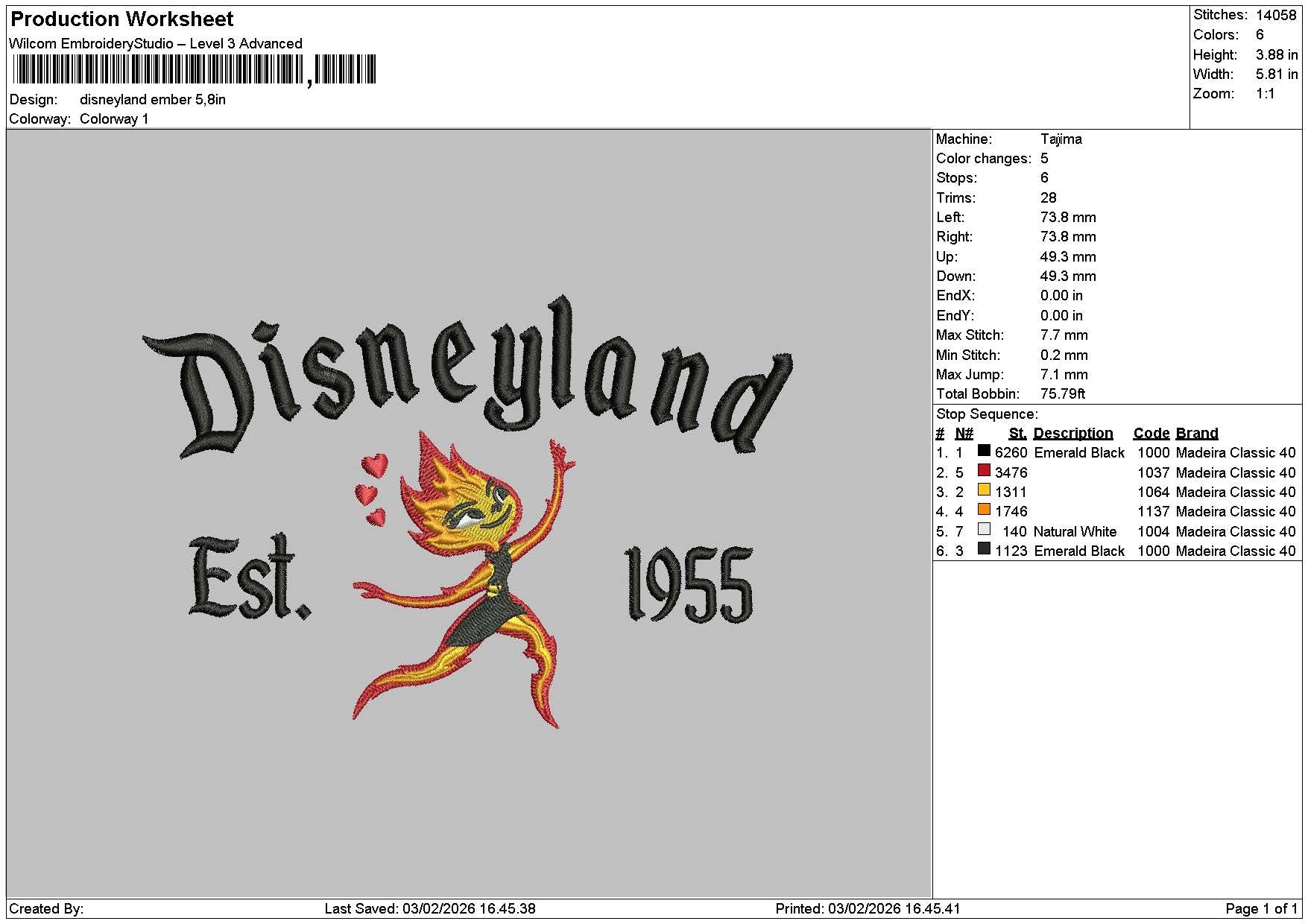1308x924 pixels.
Task: Click the Stops value 6
Action: click(1044, 178)
